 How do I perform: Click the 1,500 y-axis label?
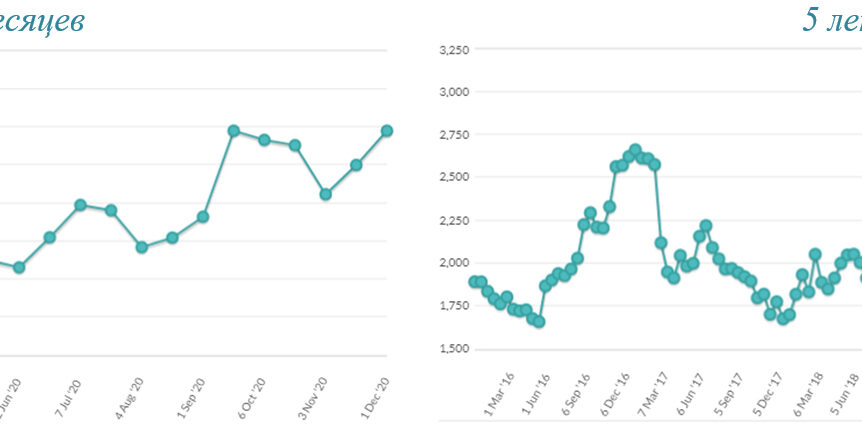pyautogui.click(x=454, y=349)
